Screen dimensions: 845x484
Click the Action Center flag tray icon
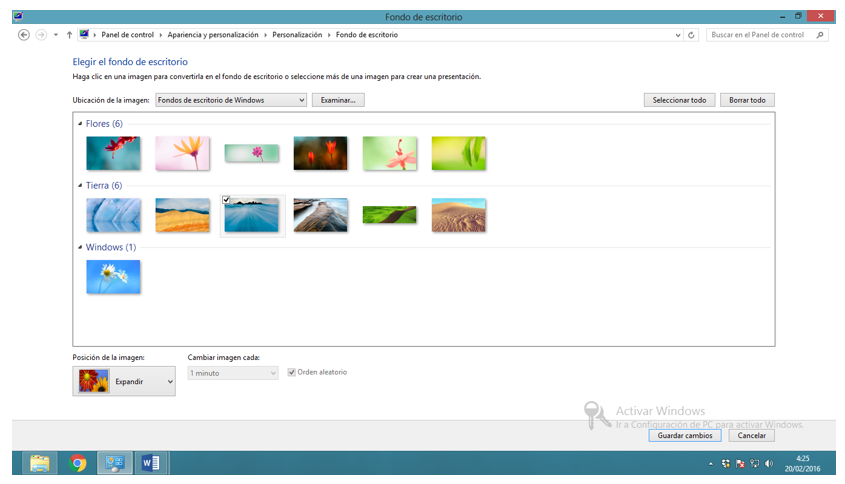740,464
